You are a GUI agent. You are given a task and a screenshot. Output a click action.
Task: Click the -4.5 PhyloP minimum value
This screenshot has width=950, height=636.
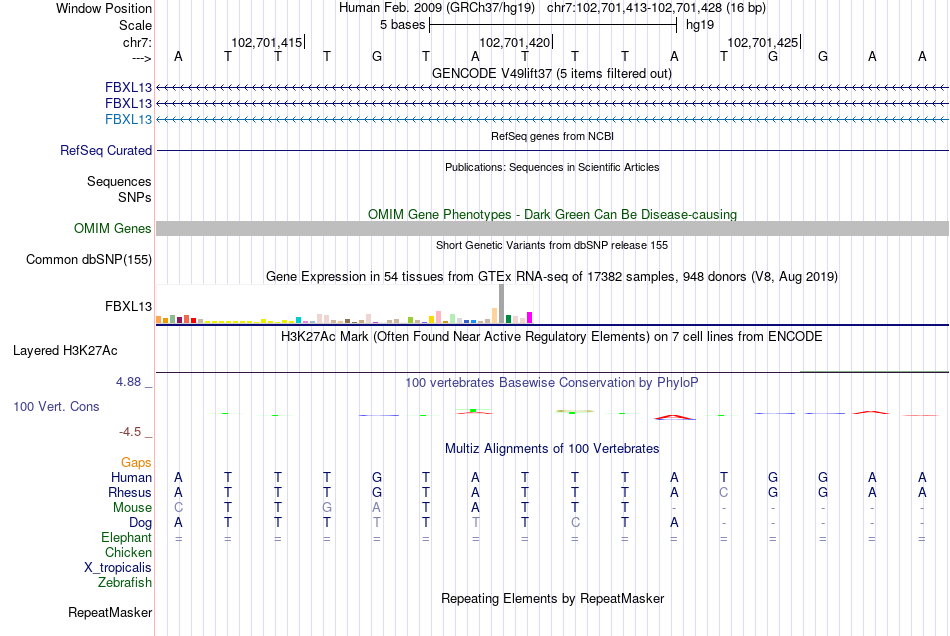[130, 432]
